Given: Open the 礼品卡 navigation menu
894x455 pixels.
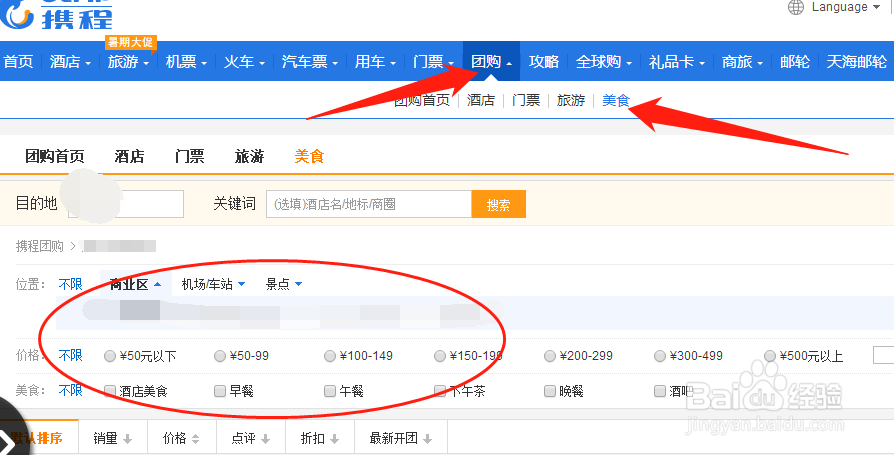Looking at the screenshot, I should (677, 62).
